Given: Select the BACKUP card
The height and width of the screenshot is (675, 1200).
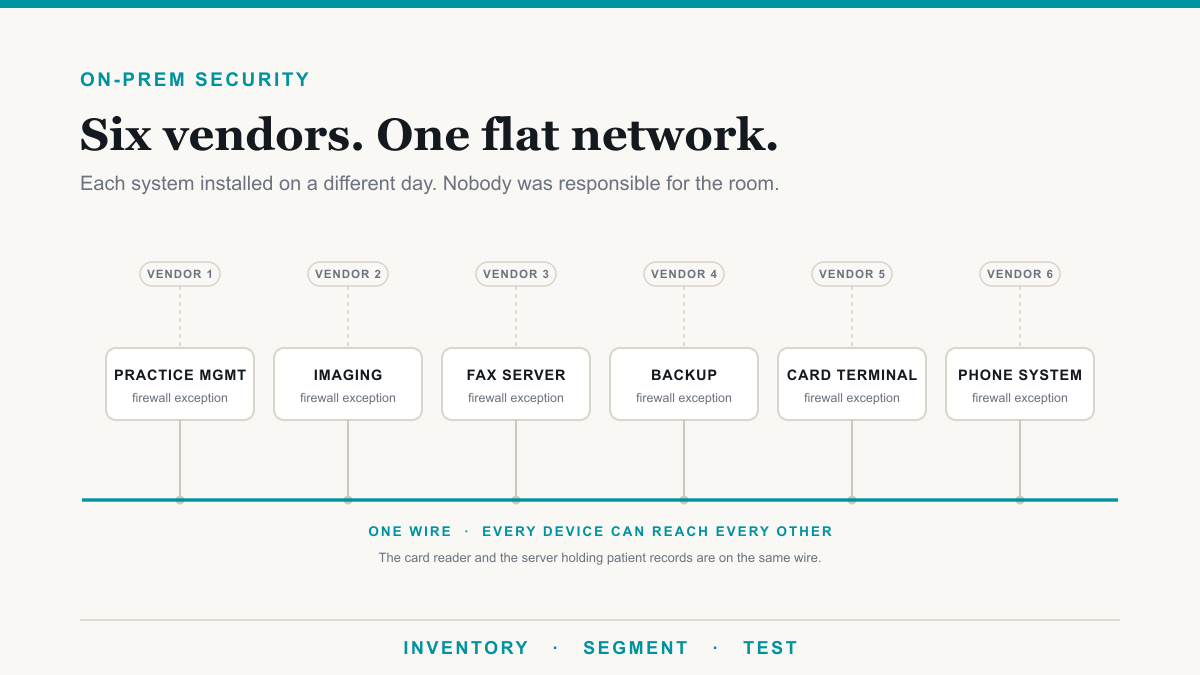Looking at the screenshot, I should click(x=684, y=384).
